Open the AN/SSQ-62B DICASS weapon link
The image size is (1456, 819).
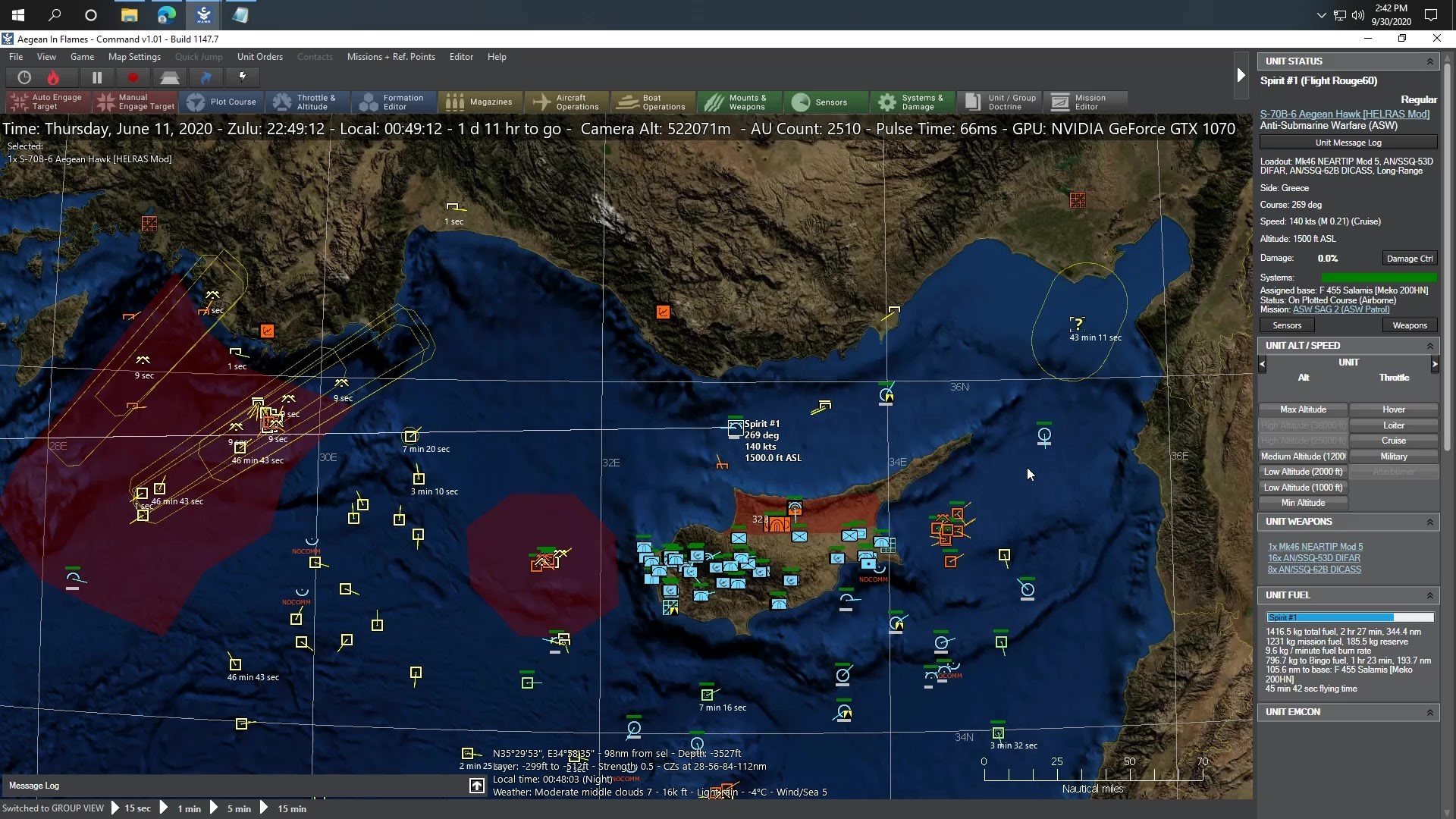1314,570
